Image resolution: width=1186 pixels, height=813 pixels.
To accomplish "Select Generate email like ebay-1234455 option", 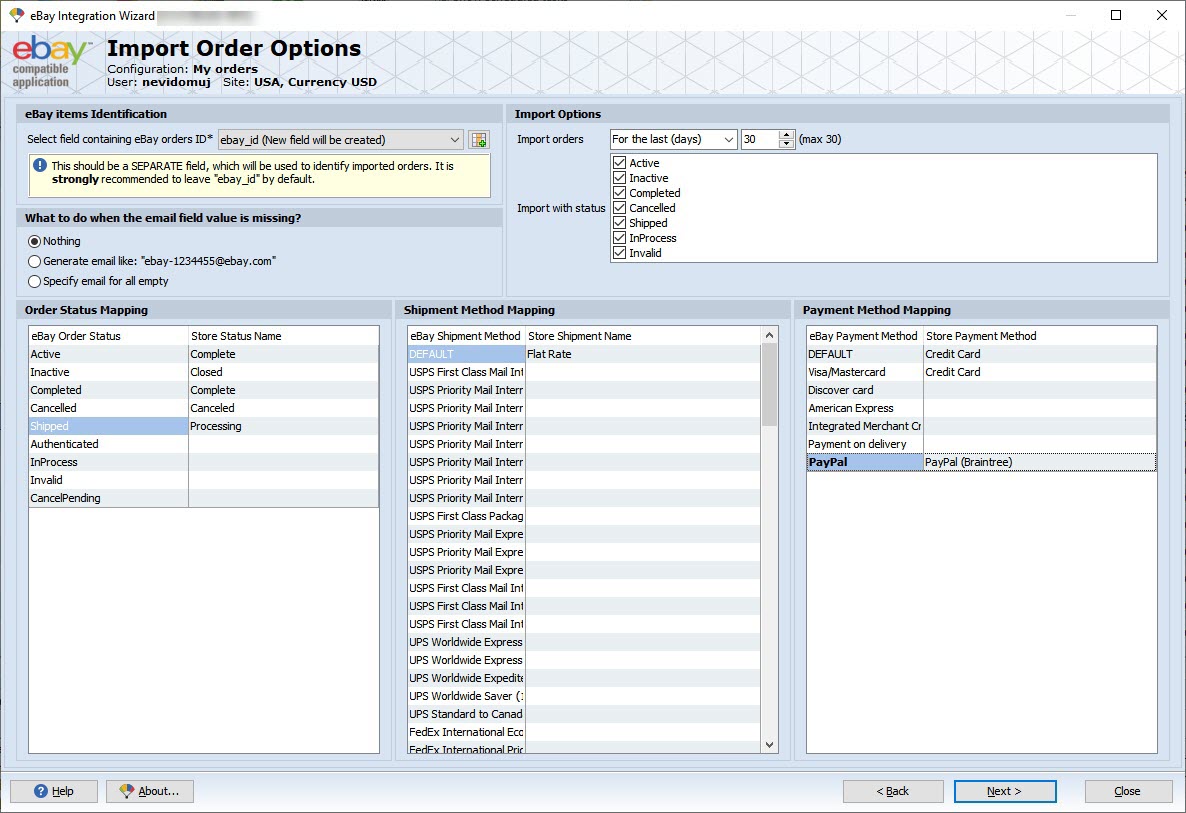I will click(34, 261).
